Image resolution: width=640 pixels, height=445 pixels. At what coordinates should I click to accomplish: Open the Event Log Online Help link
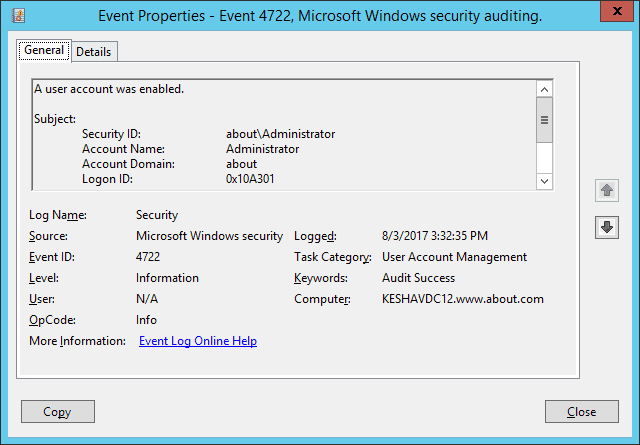[x=198, y=341]
